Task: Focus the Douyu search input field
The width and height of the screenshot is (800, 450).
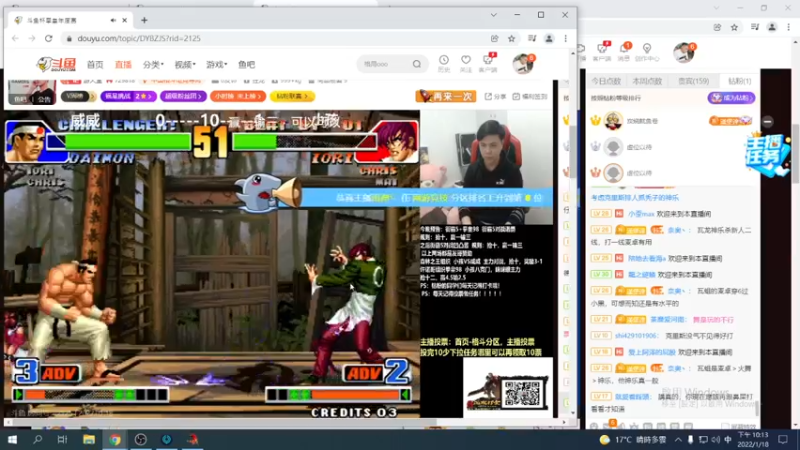Action: point(385,64)
